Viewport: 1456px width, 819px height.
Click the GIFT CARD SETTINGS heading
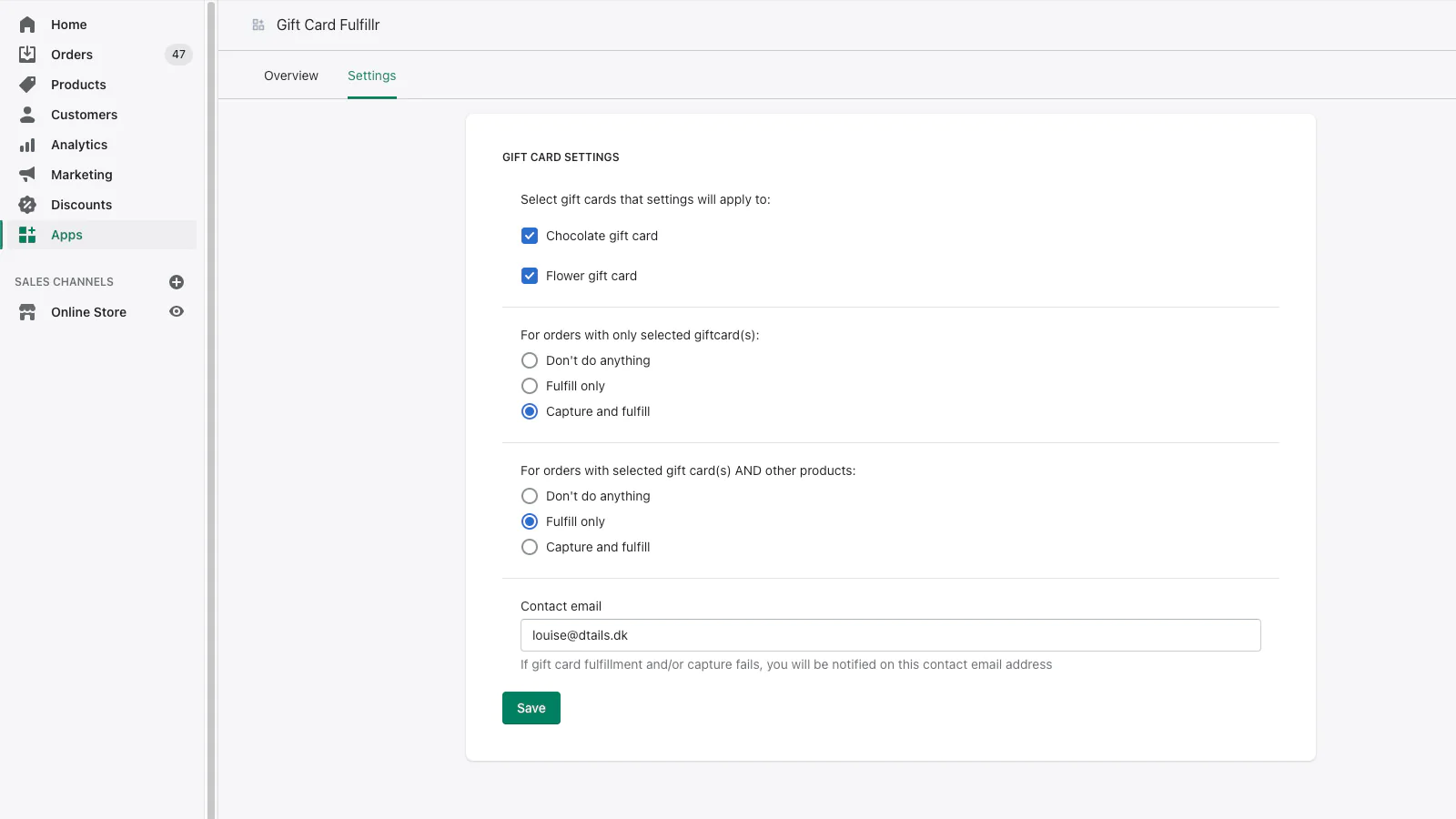pyautogui.click(x=561, y=157)
